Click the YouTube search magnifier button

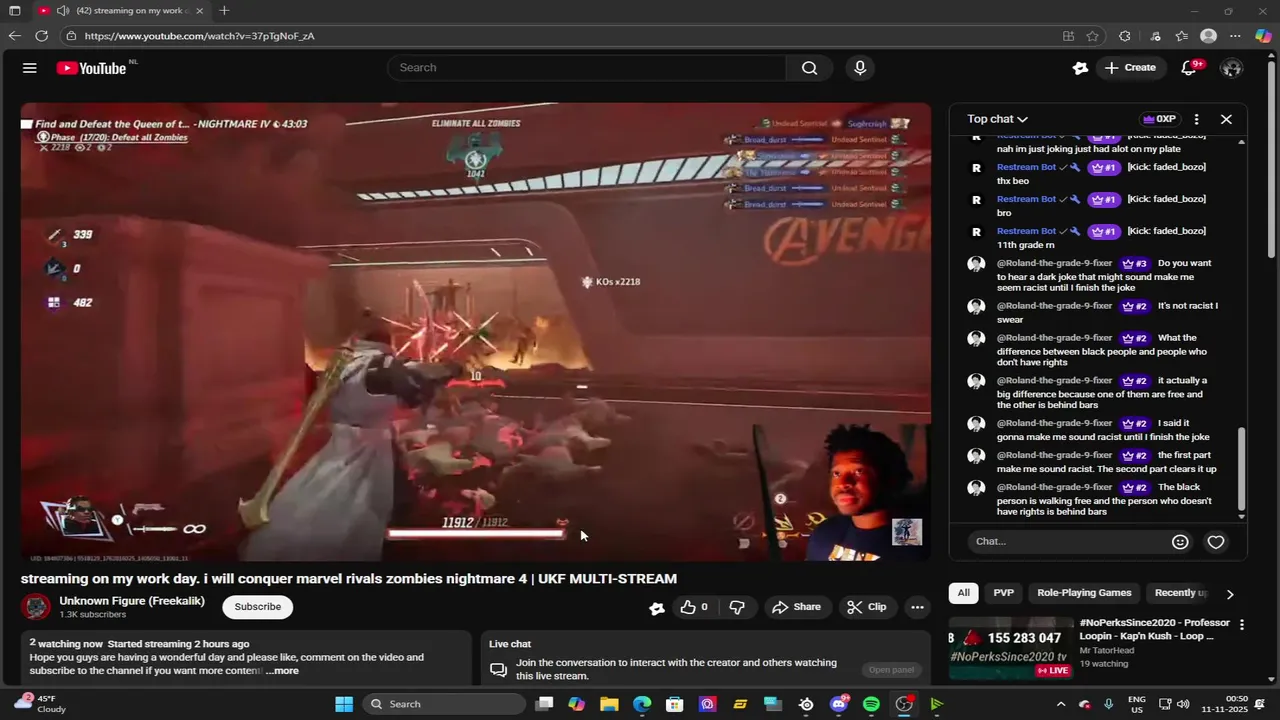pos(809,68)
